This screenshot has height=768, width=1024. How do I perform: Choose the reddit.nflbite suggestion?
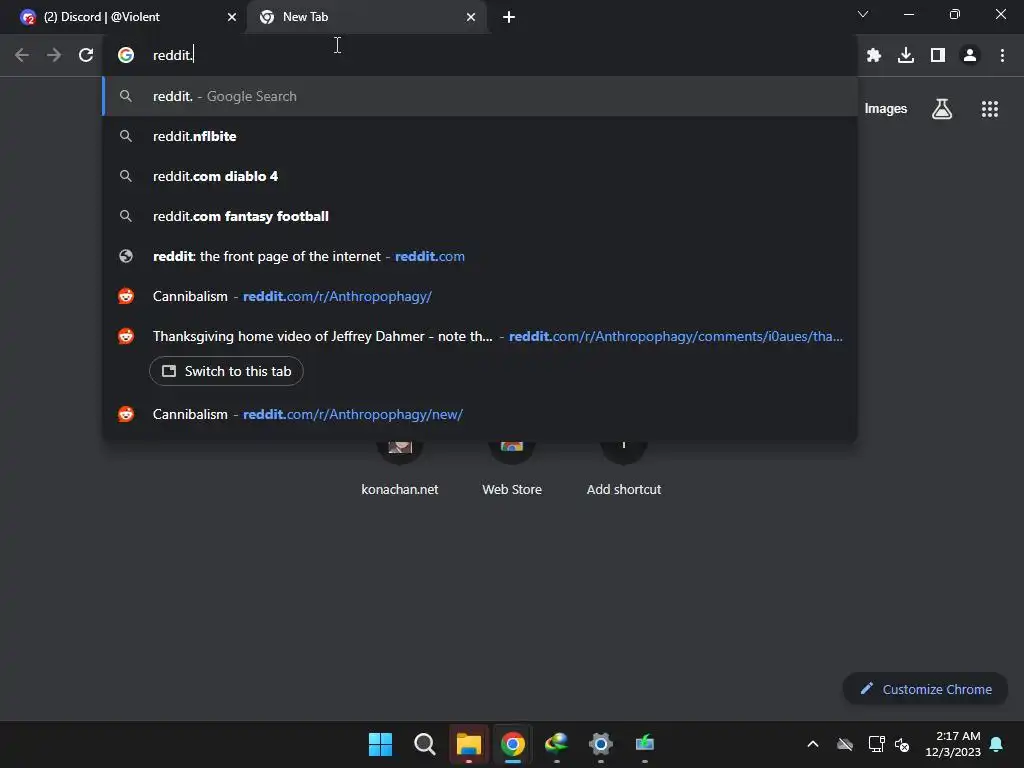click(x=480, y=136)
